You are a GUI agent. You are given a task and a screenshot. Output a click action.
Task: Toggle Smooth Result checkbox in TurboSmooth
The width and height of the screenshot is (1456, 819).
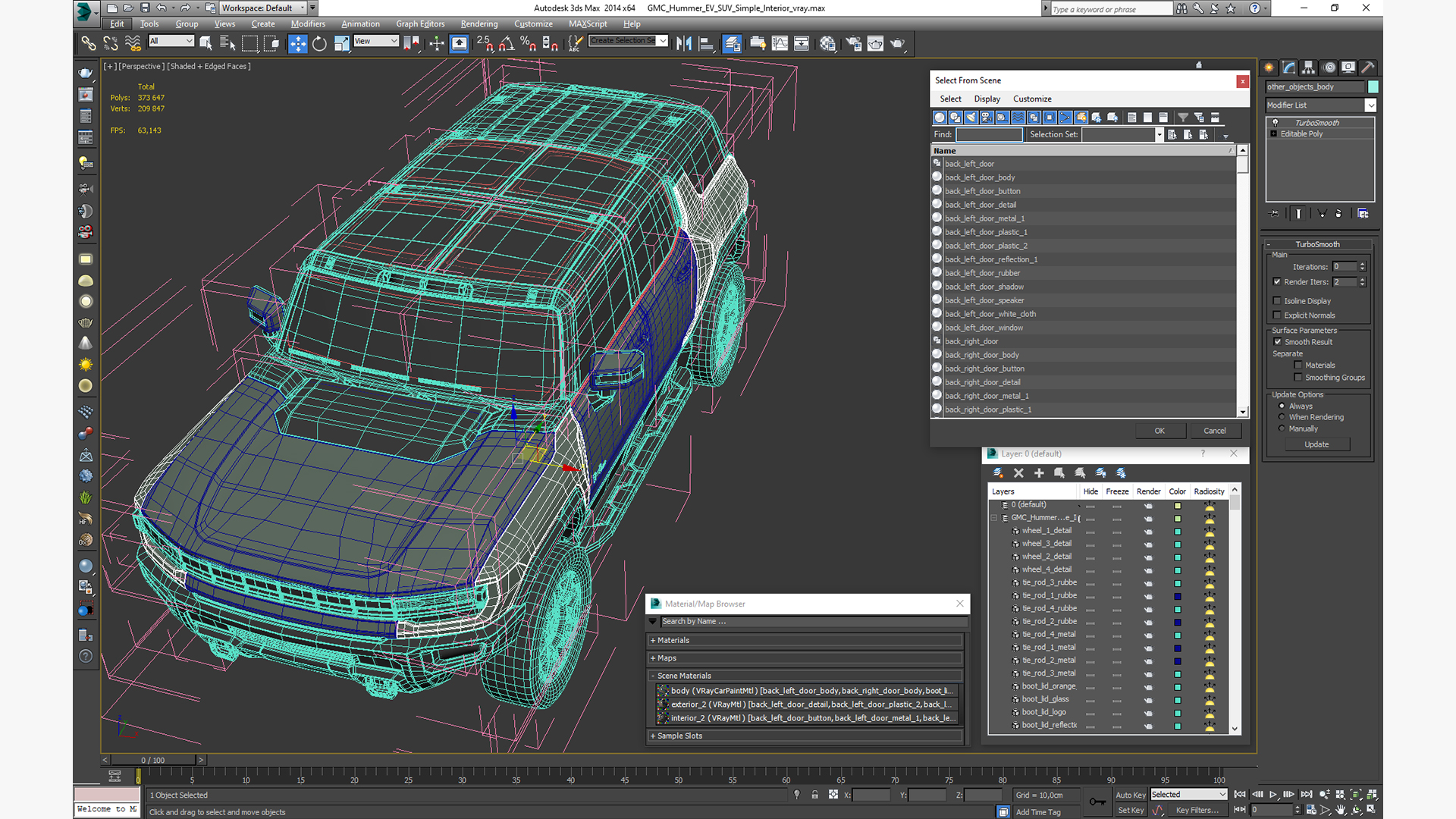(x=1279, y=342)
